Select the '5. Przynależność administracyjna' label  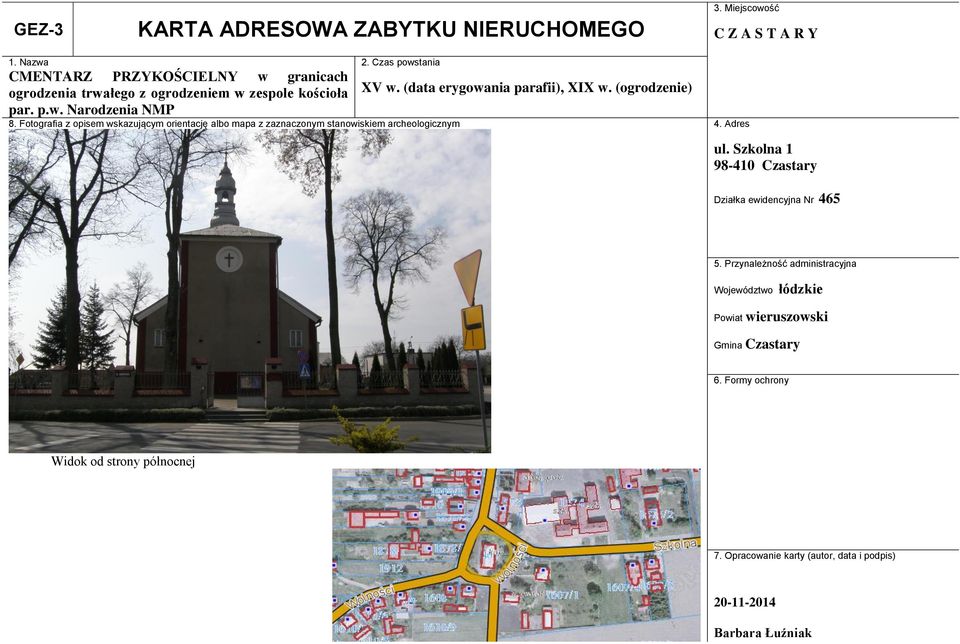(x=785, y=264)
